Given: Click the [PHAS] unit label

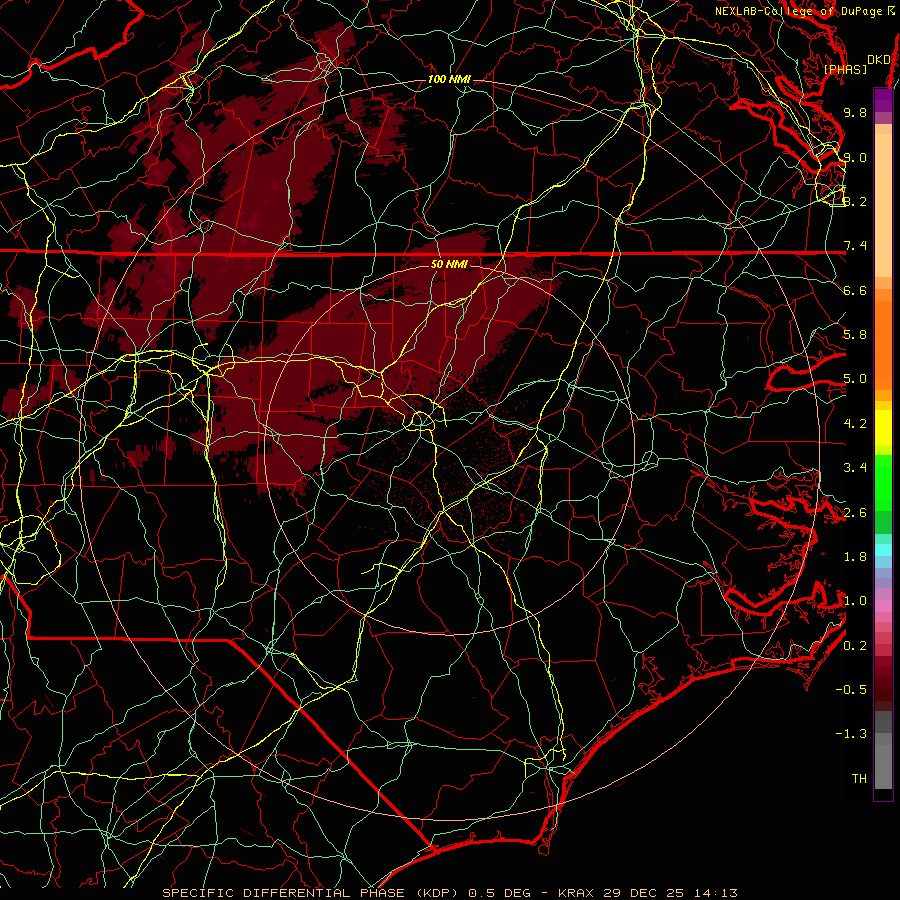Looking at the screenshot, I should tap(845, 70).
